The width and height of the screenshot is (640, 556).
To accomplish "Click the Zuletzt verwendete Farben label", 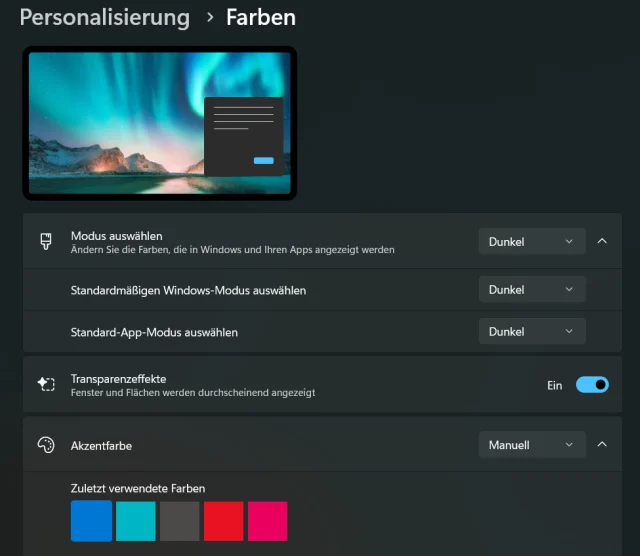I will pos(138,488).
